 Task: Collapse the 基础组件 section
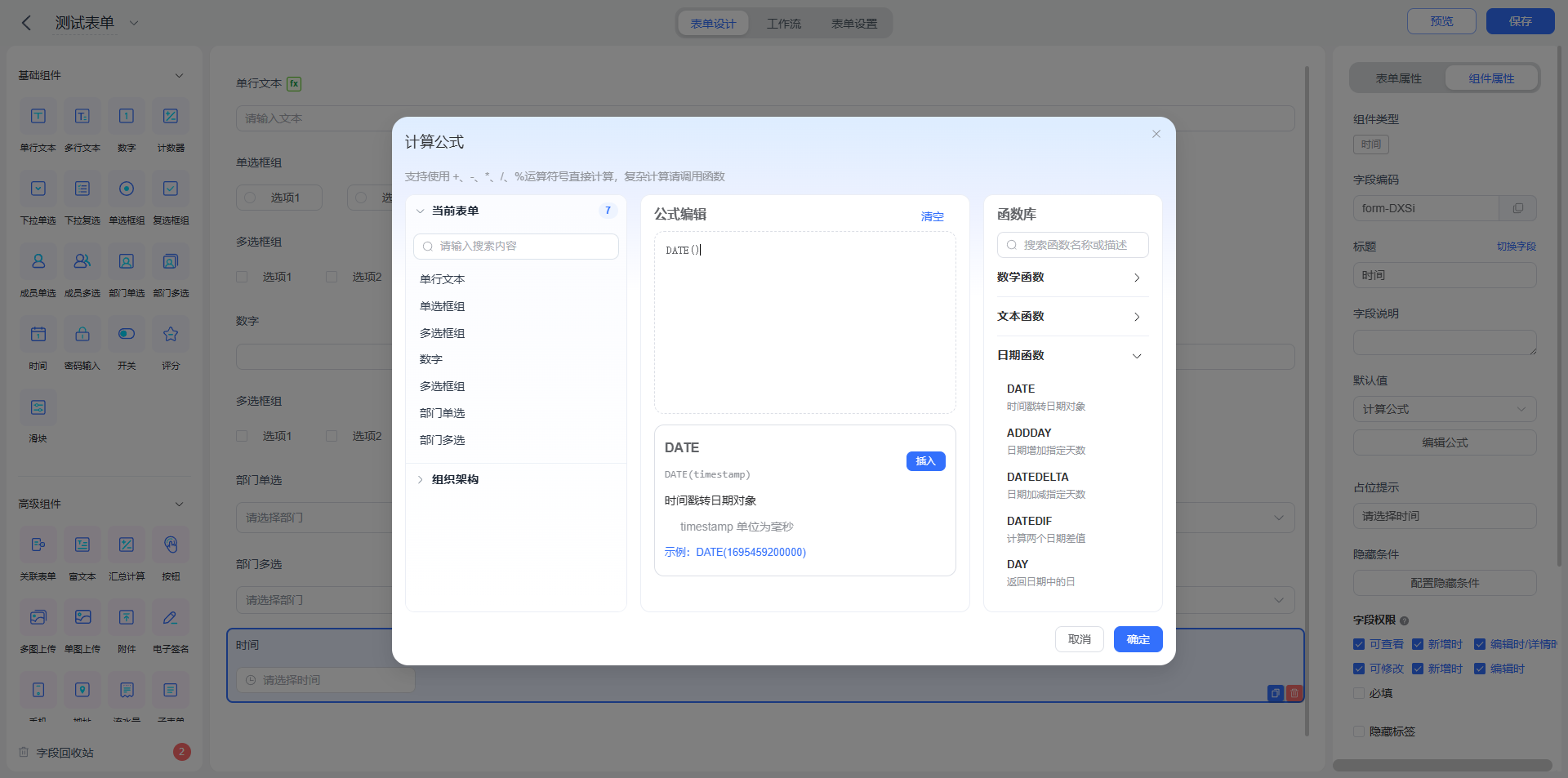point(179,75)
